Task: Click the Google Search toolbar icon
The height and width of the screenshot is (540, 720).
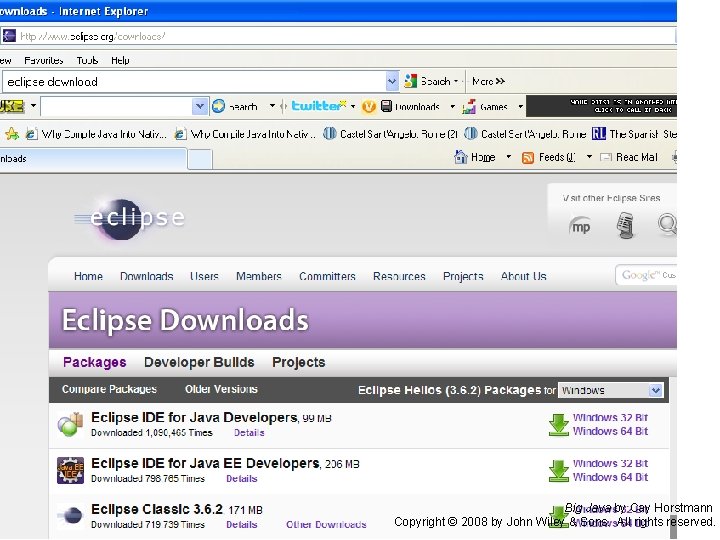Action: pos(410,81)
